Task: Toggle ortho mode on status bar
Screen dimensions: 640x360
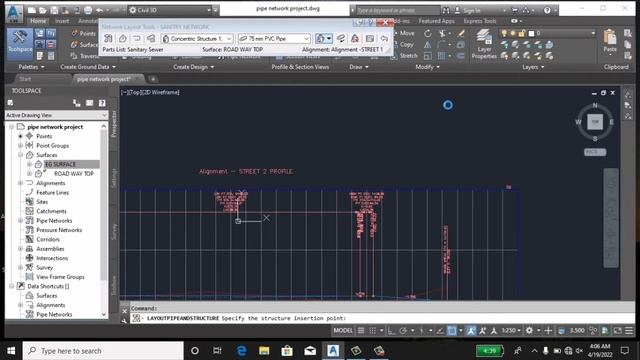Action: tap(391, 330)
